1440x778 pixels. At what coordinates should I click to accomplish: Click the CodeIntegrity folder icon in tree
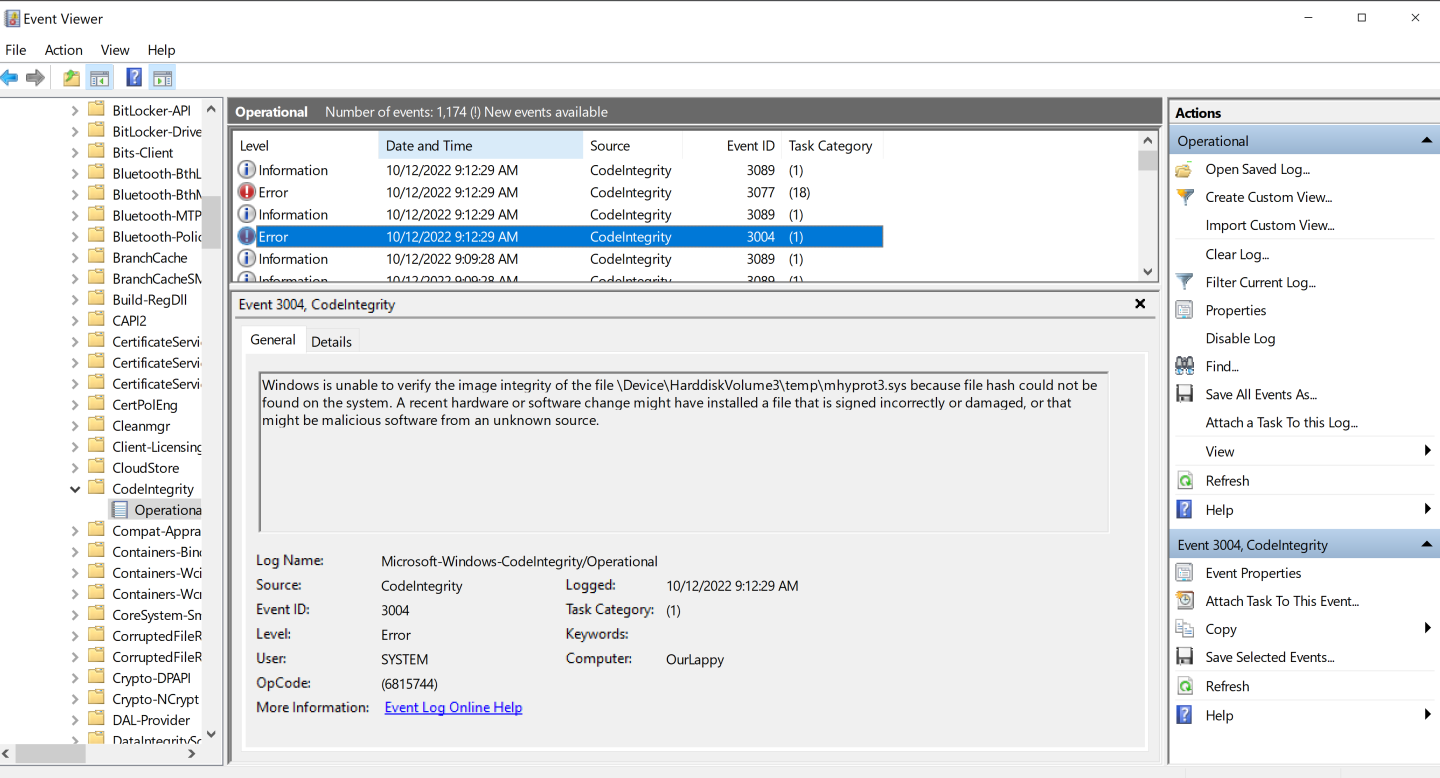96,488
